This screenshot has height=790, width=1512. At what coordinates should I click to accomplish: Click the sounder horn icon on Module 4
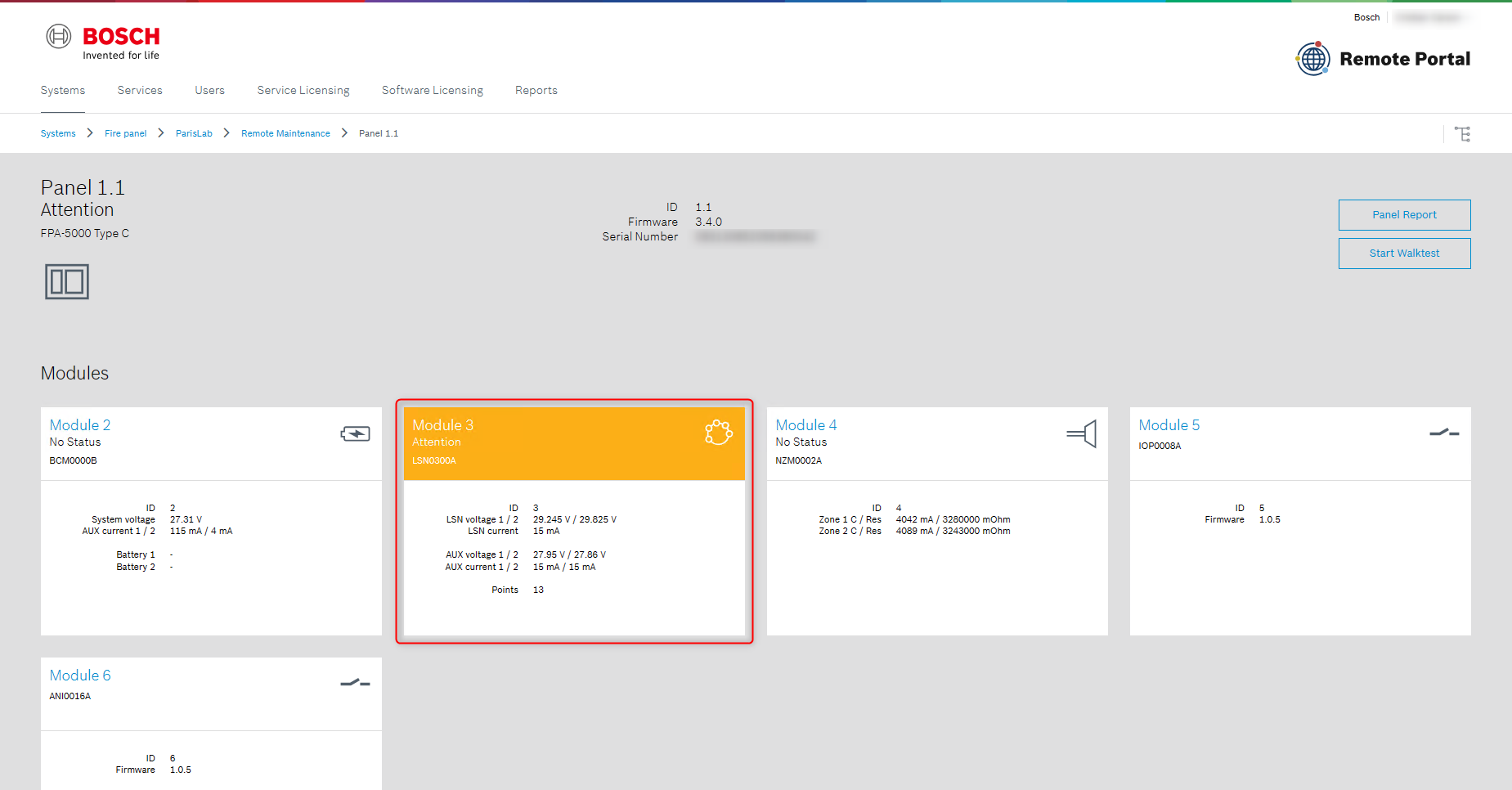(1081, 433)
